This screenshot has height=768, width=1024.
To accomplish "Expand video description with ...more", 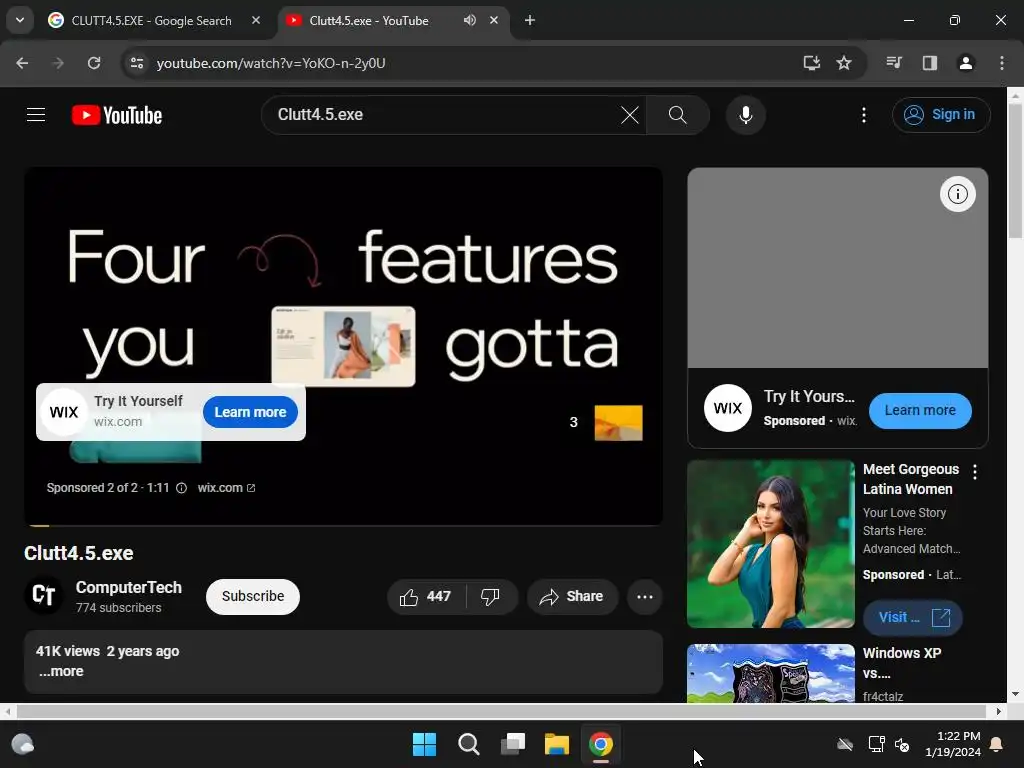I will pos(61,671).
